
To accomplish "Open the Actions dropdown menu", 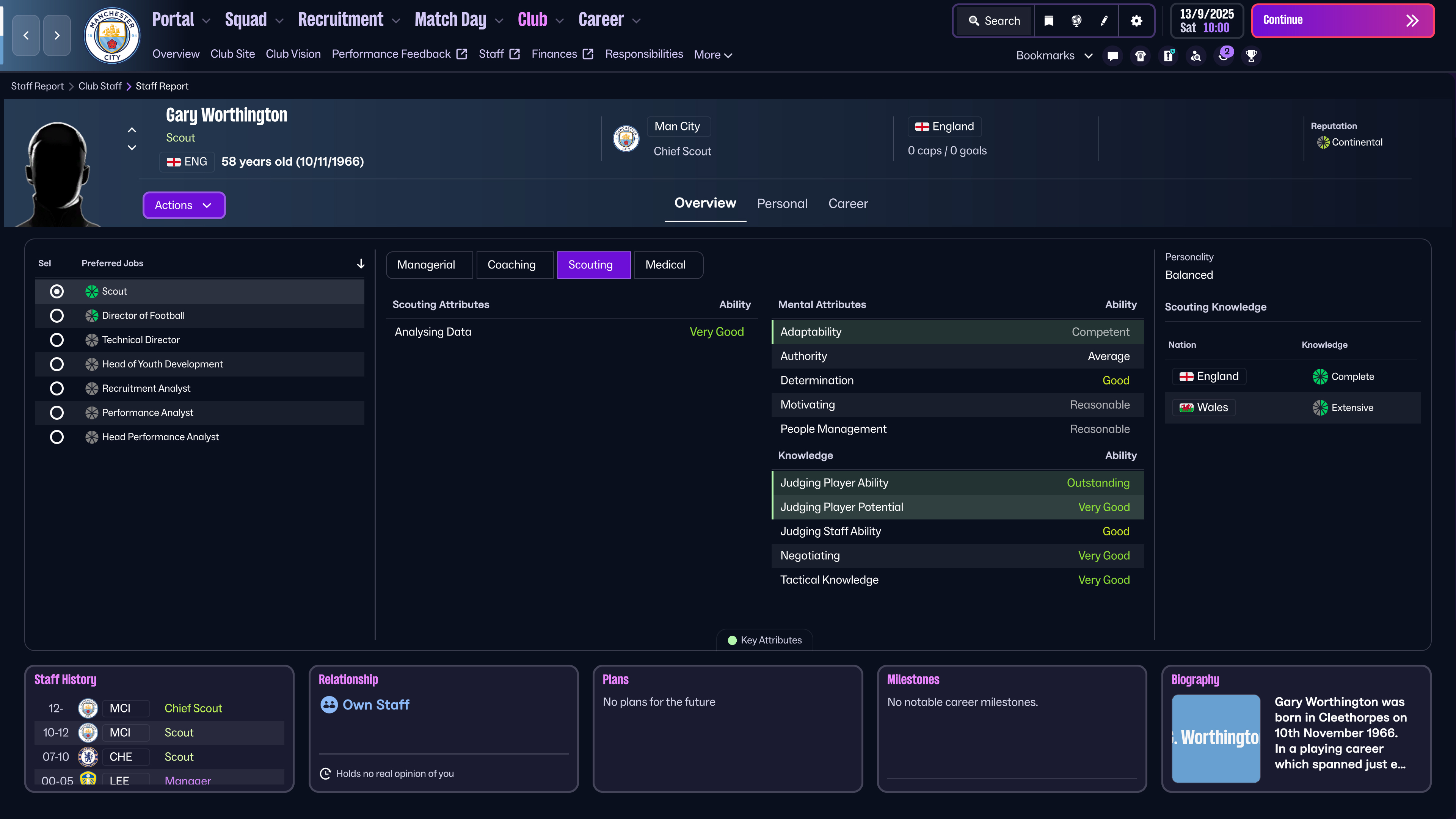I will 184,205.
